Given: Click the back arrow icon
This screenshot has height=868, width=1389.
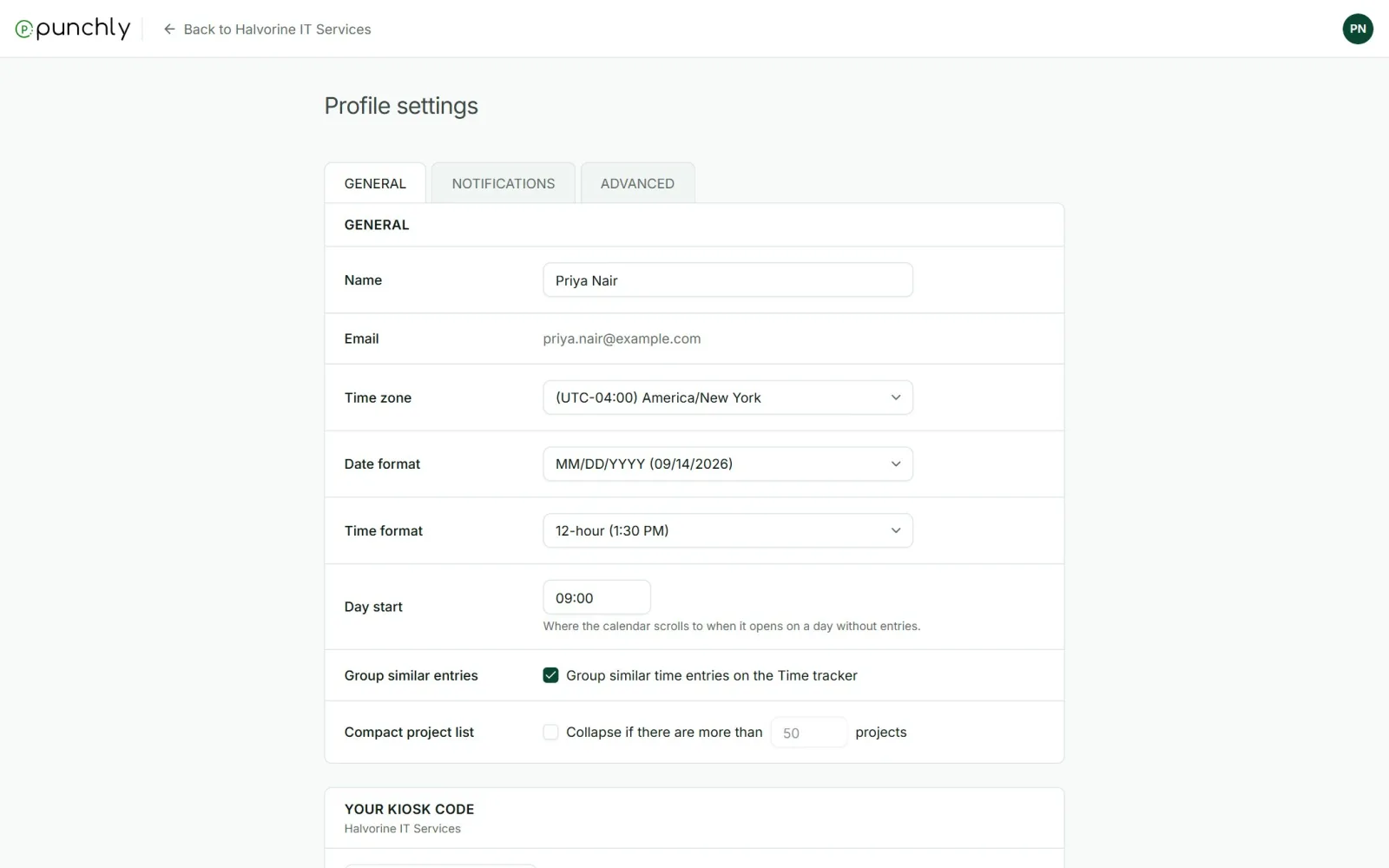Looking at the screenshot, I should tap(169, 29).
